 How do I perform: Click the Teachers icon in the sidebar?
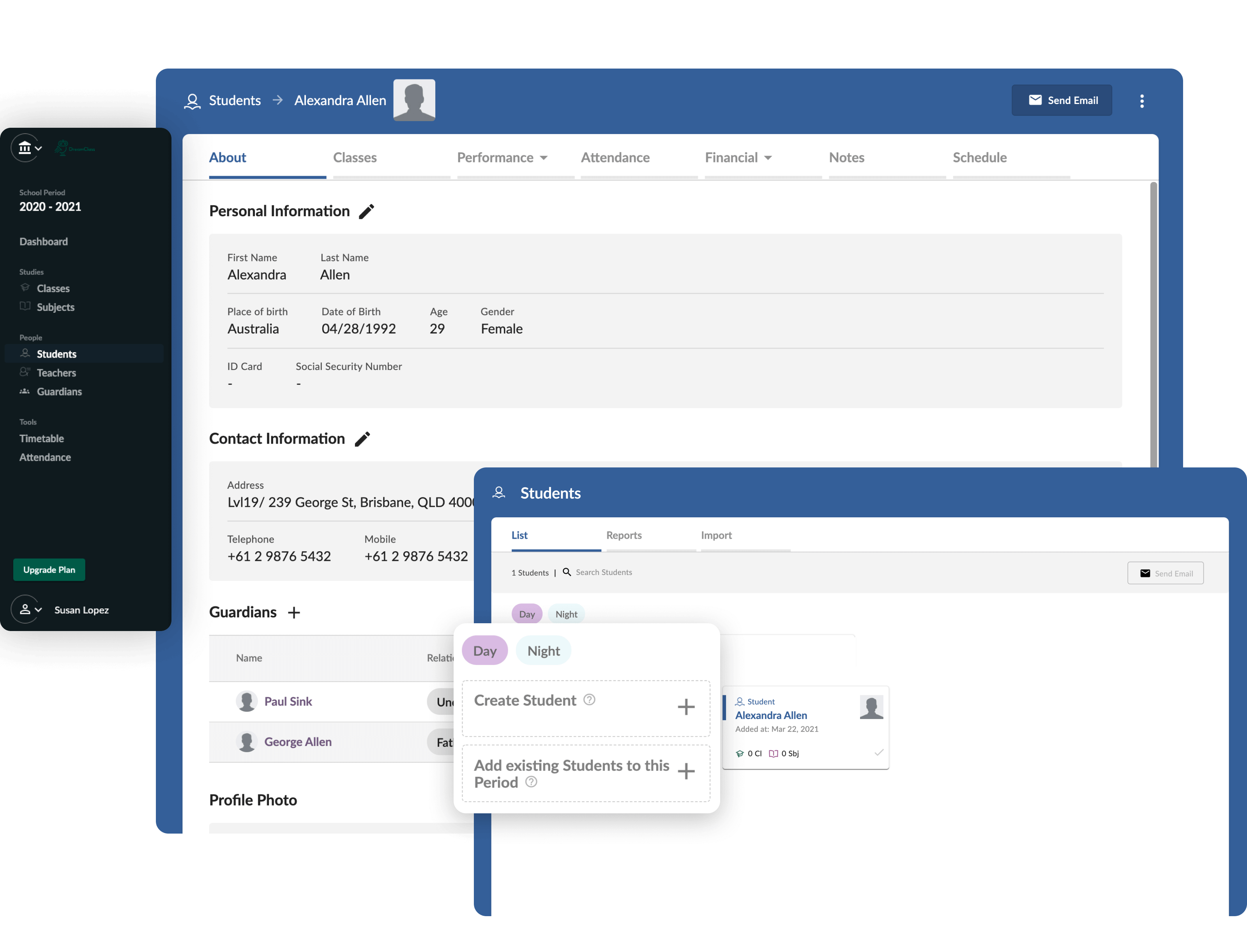click(25, 372)
